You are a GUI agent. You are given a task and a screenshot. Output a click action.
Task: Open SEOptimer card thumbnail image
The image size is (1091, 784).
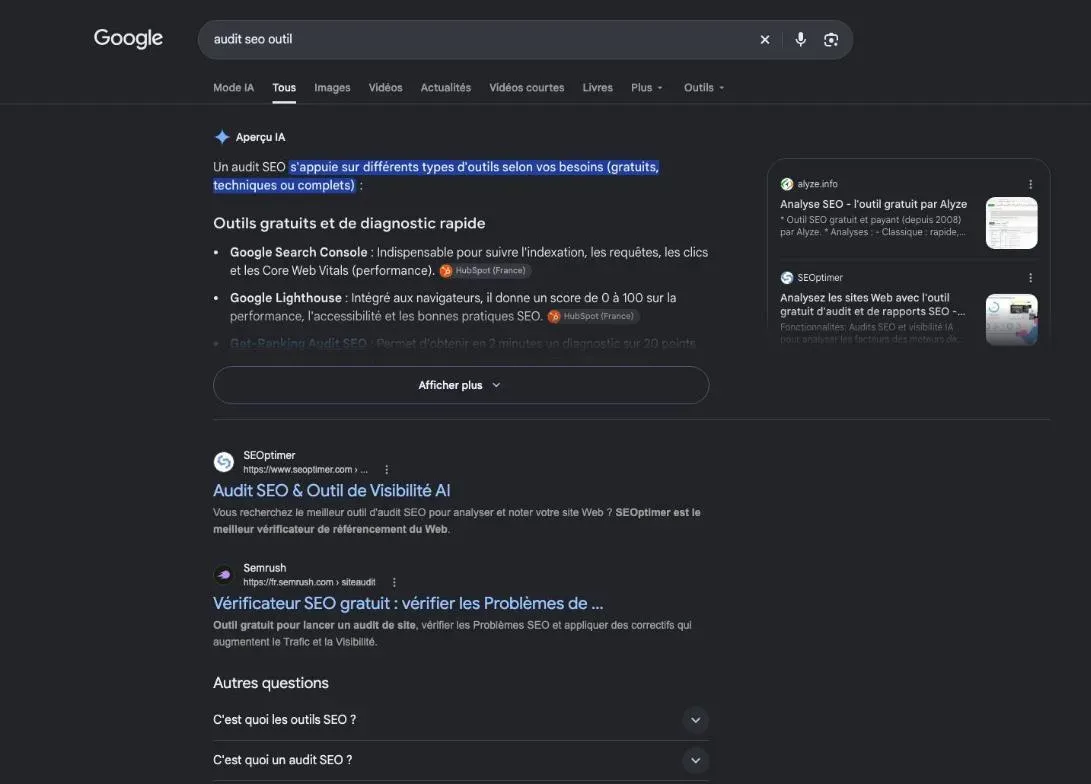coord(1011,319)
